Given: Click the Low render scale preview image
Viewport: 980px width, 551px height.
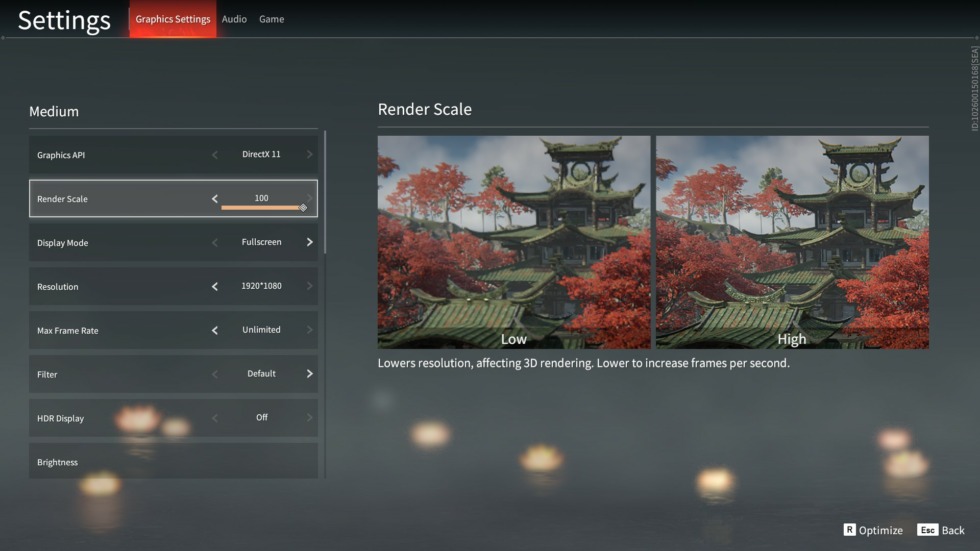Looking at the screenshot, I should pyautogui.click(x=514, y=242).
